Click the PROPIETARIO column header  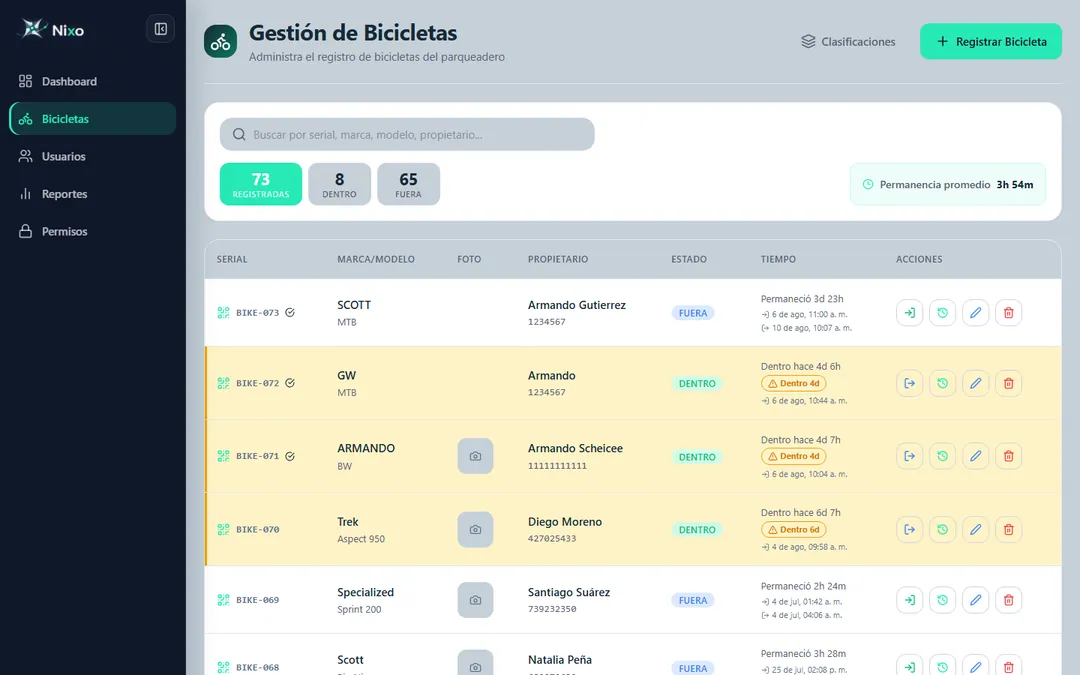pos(558,260)
